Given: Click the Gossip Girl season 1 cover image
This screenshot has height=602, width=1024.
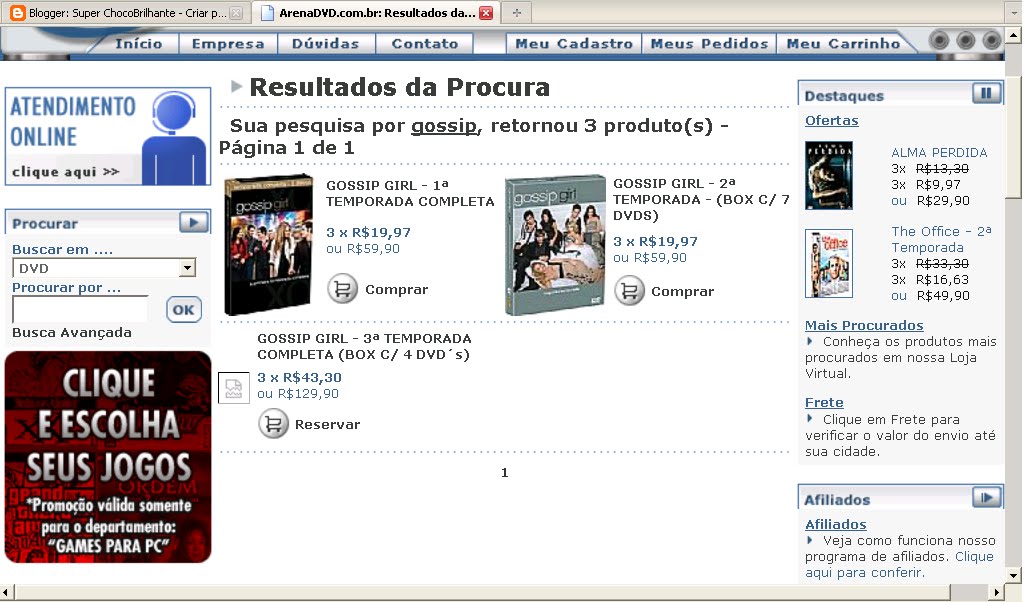Looking at the screenshot, I should (x=268, y=244).
